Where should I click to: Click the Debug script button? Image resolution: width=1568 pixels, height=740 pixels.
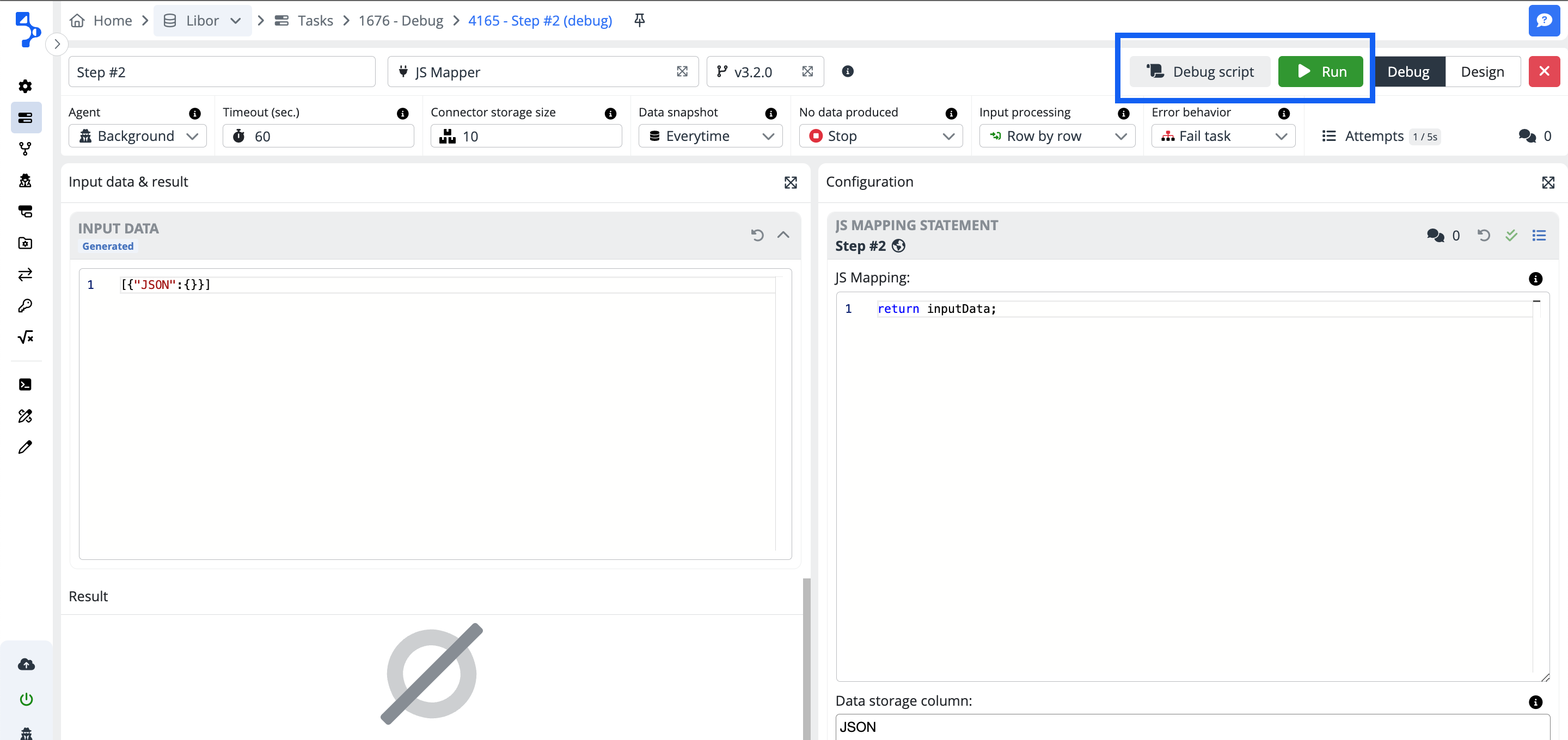1199,72
